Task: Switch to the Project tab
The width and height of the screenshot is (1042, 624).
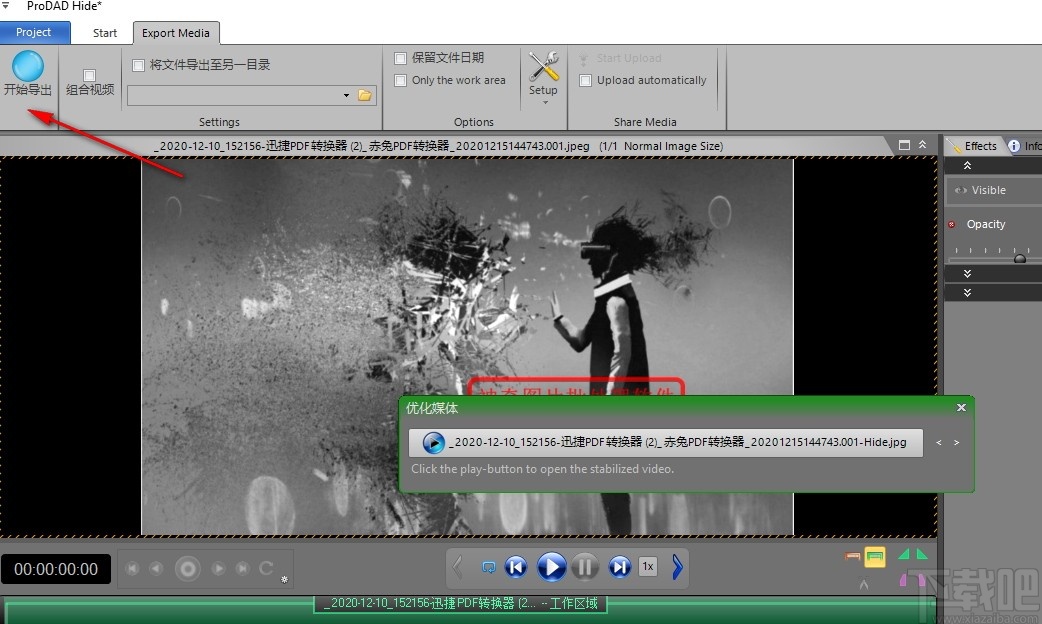Action: (x=34, y=32)
